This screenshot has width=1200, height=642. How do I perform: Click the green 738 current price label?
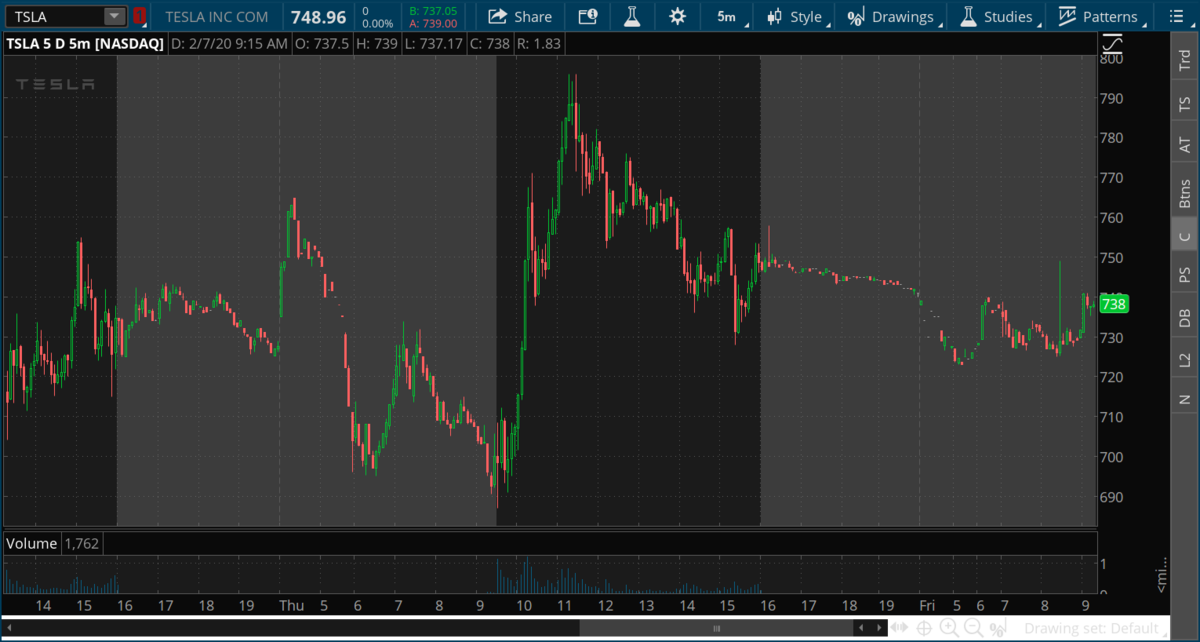pos(1113,305)
